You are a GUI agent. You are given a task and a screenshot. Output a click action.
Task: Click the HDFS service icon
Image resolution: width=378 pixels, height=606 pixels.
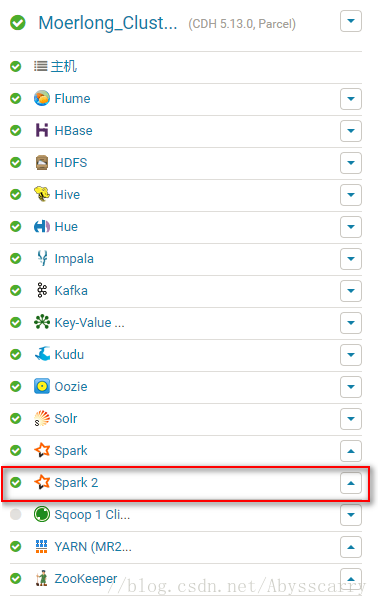(42, 162)
